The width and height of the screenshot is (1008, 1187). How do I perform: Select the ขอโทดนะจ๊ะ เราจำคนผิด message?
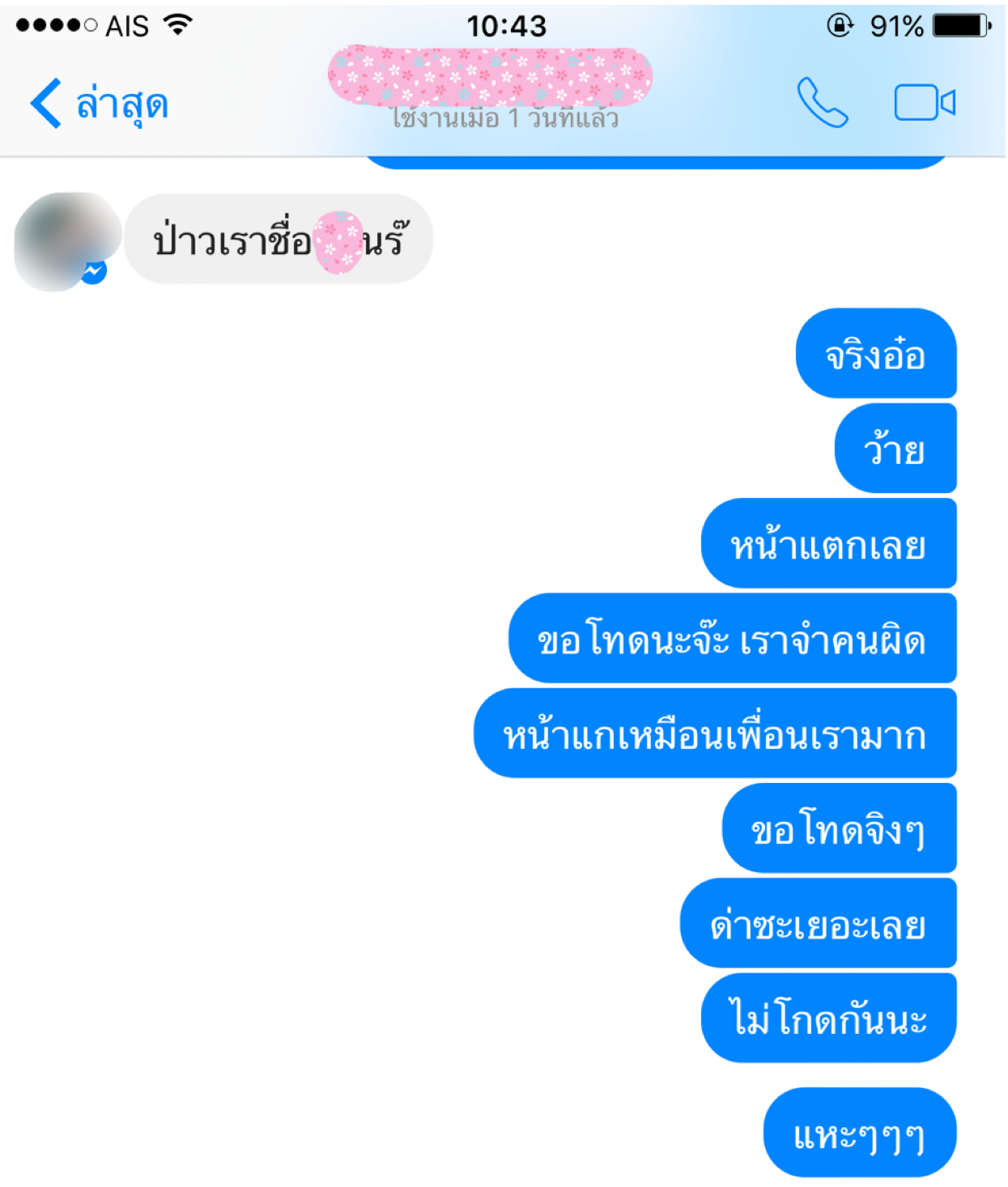point(733,638)
